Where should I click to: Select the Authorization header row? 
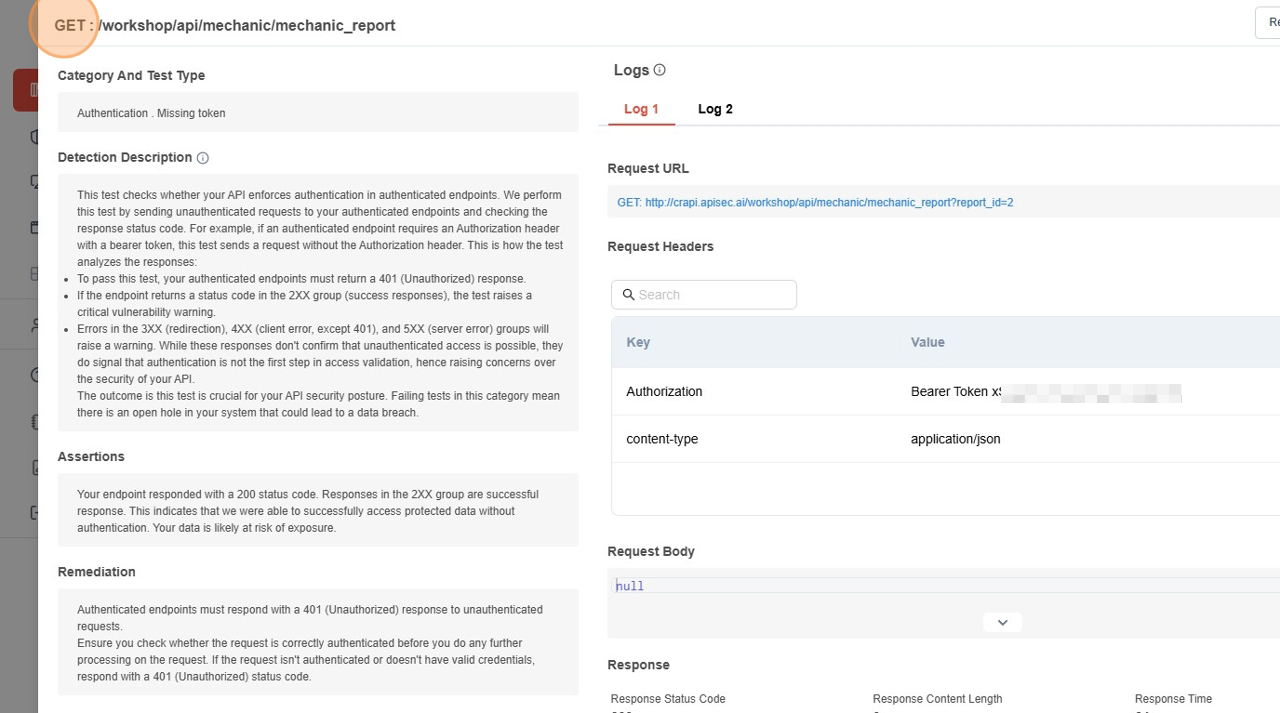pos(664,391)
